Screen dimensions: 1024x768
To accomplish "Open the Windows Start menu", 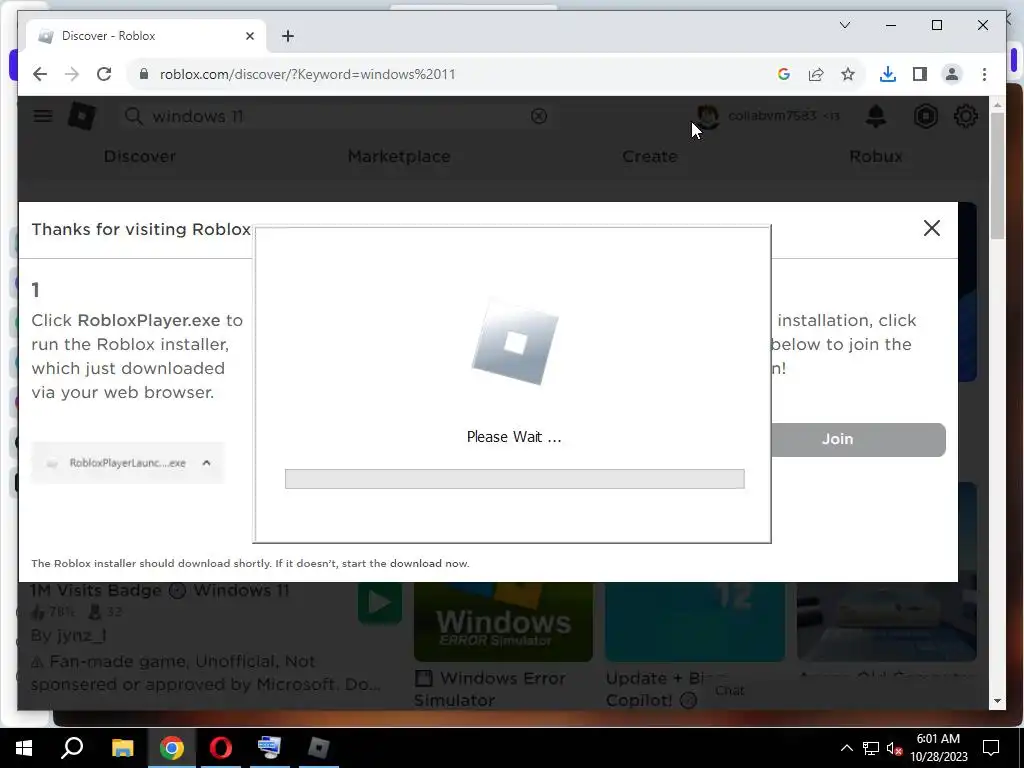I will click(x=24, y=748).
